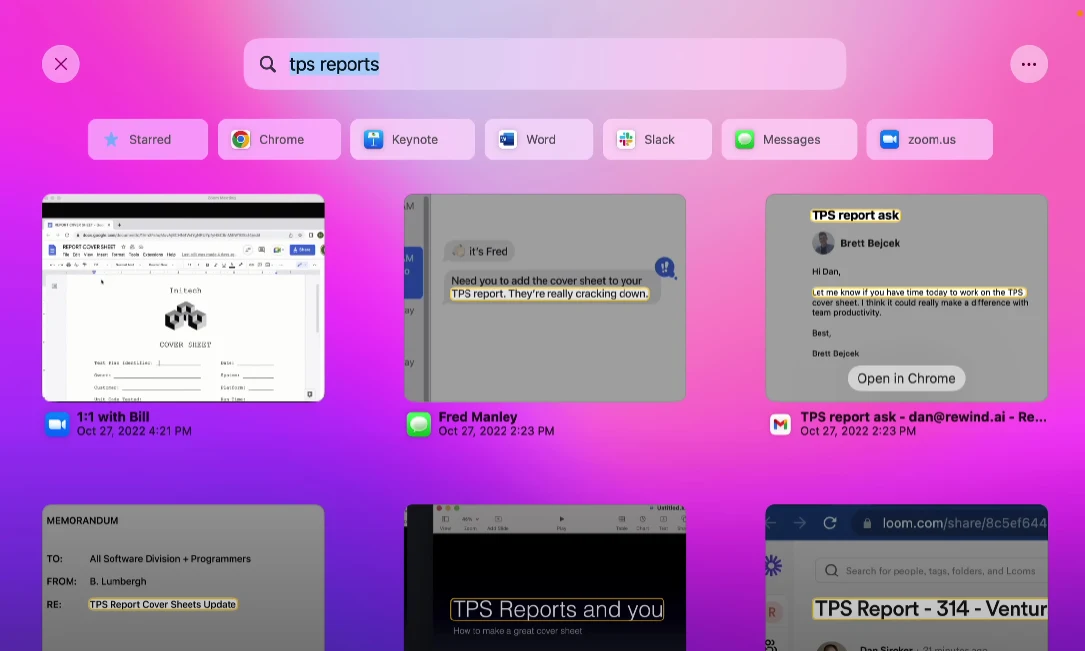Filter results by Keynote
This screenshot has width=1085, height=651.
(x=412, y=140)
